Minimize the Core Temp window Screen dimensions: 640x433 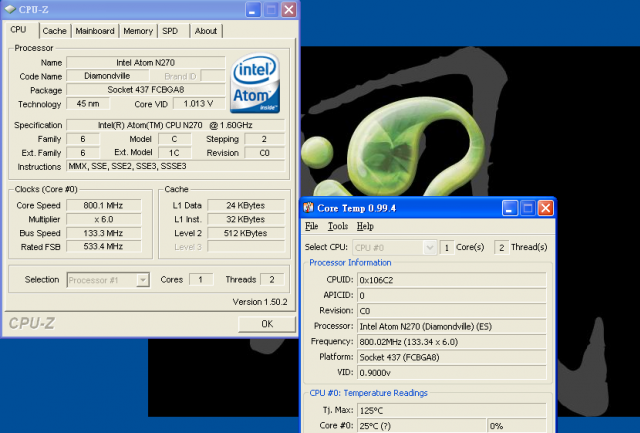pos(509,208)
